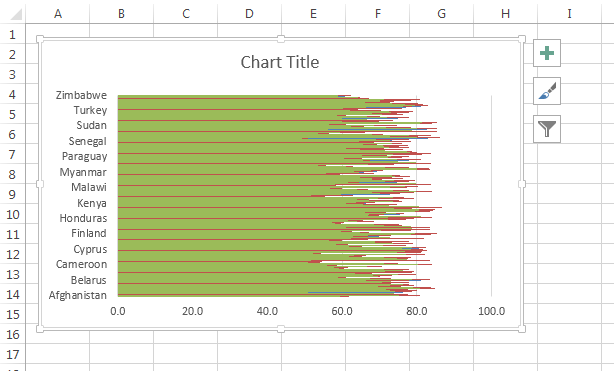Select column B header
The width and height of the screenshot is (614, 371).
(x=121, y=14)
